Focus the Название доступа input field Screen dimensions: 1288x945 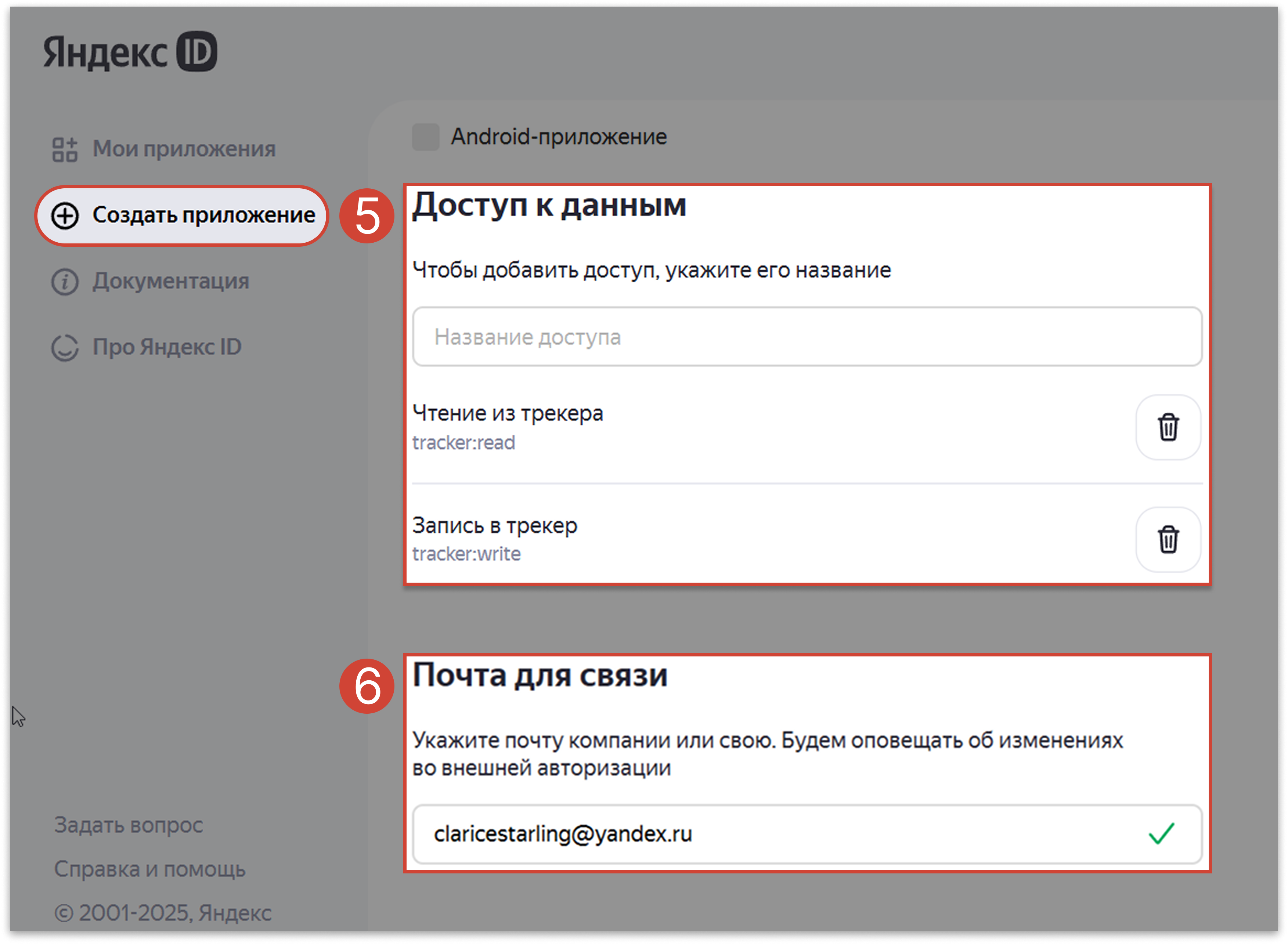pos(807,337)
